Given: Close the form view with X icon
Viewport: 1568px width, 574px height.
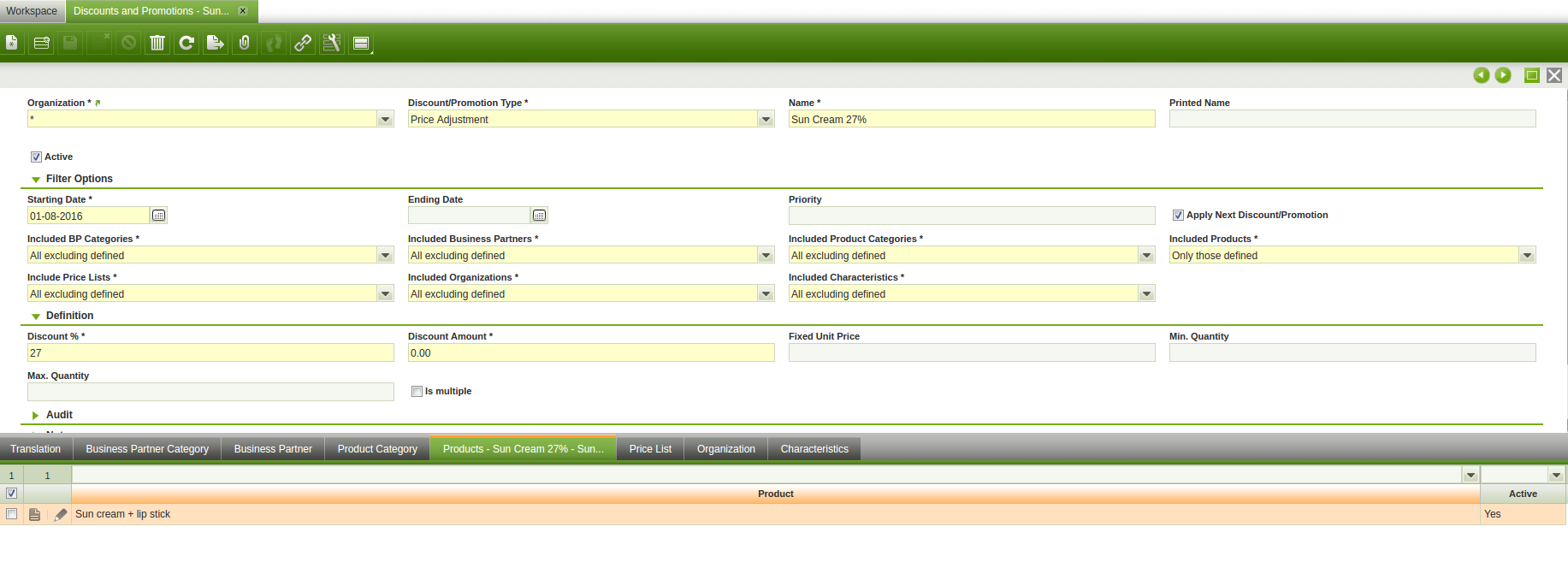Looking at the screenshot, I should [x=1554, y=75].
